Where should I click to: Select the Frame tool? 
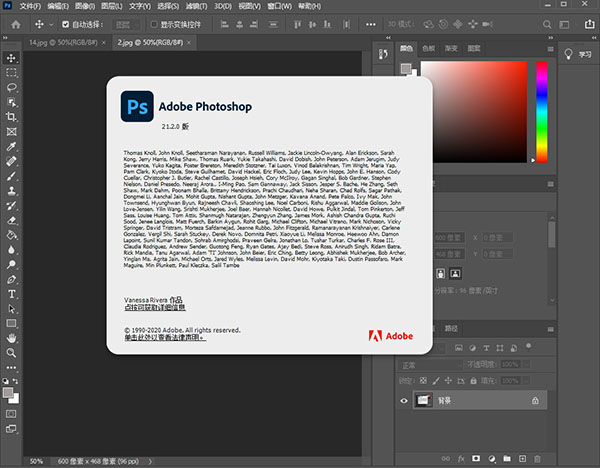11,132
